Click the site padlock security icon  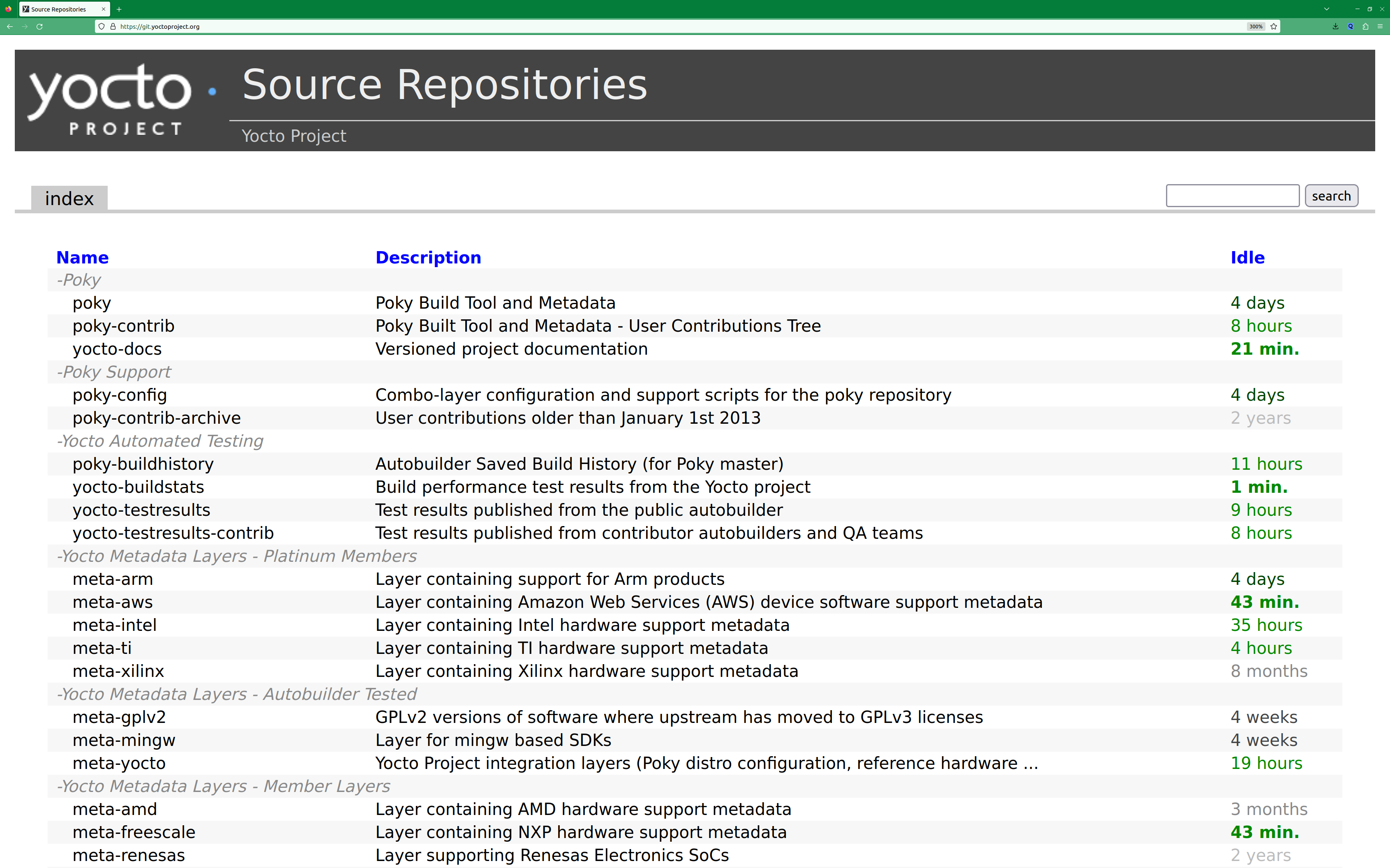[x=113, y=26]
